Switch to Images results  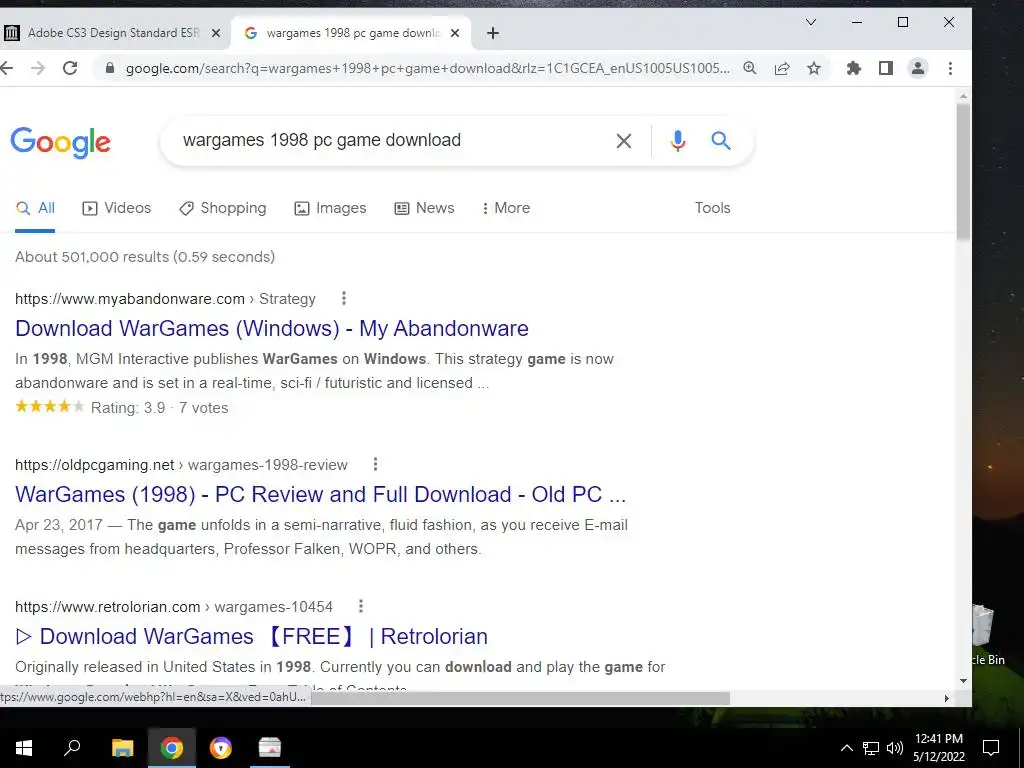(x=330, y=208)
